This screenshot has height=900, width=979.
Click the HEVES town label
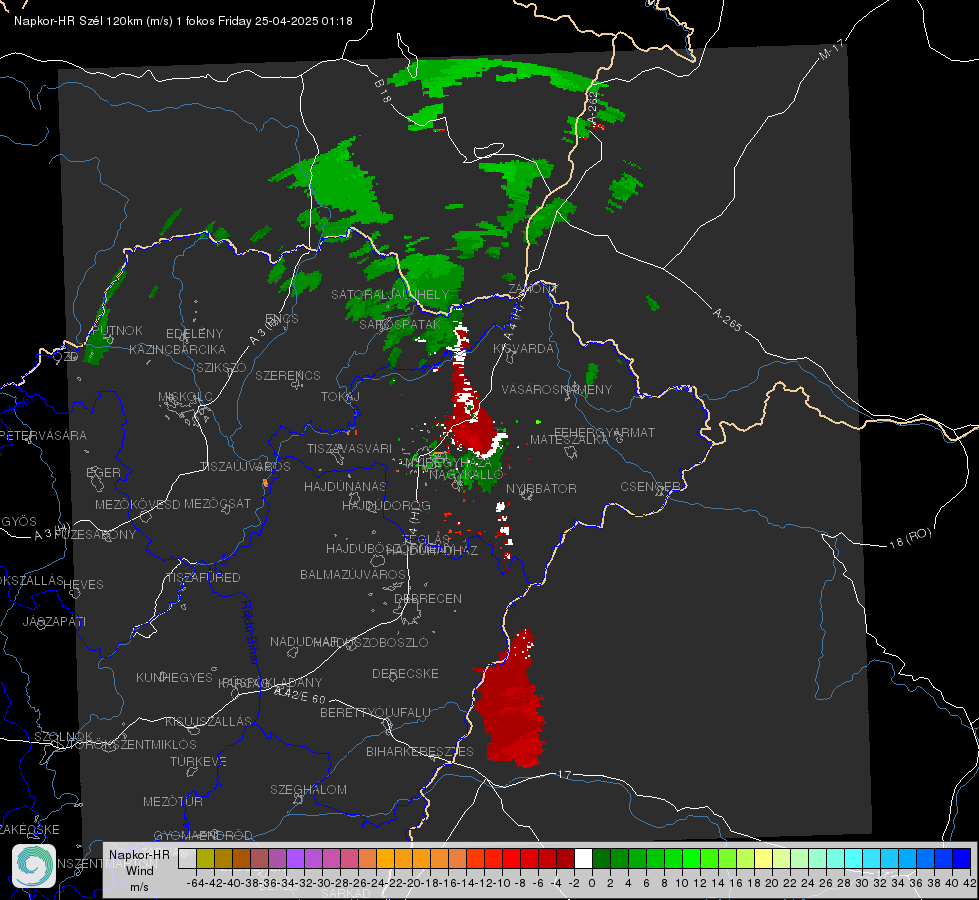(83, 585)
